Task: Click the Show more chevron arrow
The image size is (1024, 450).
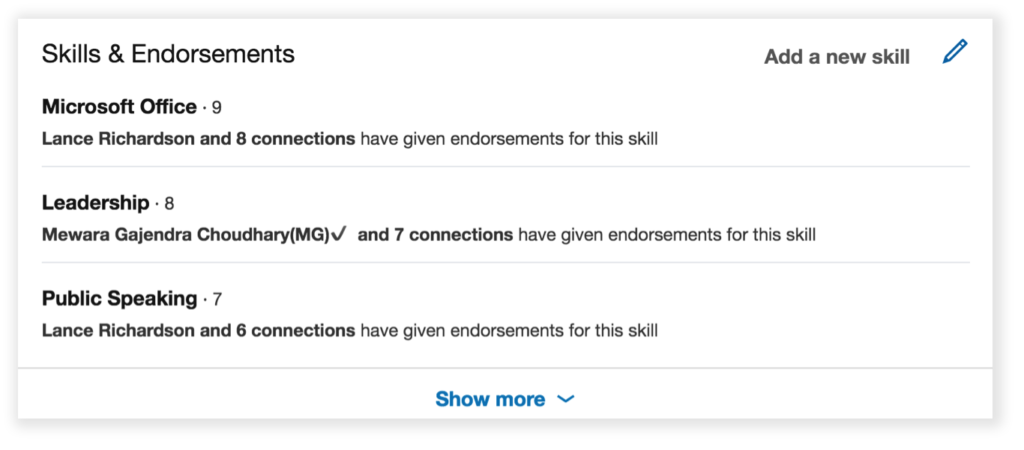Action: point(566,399)
